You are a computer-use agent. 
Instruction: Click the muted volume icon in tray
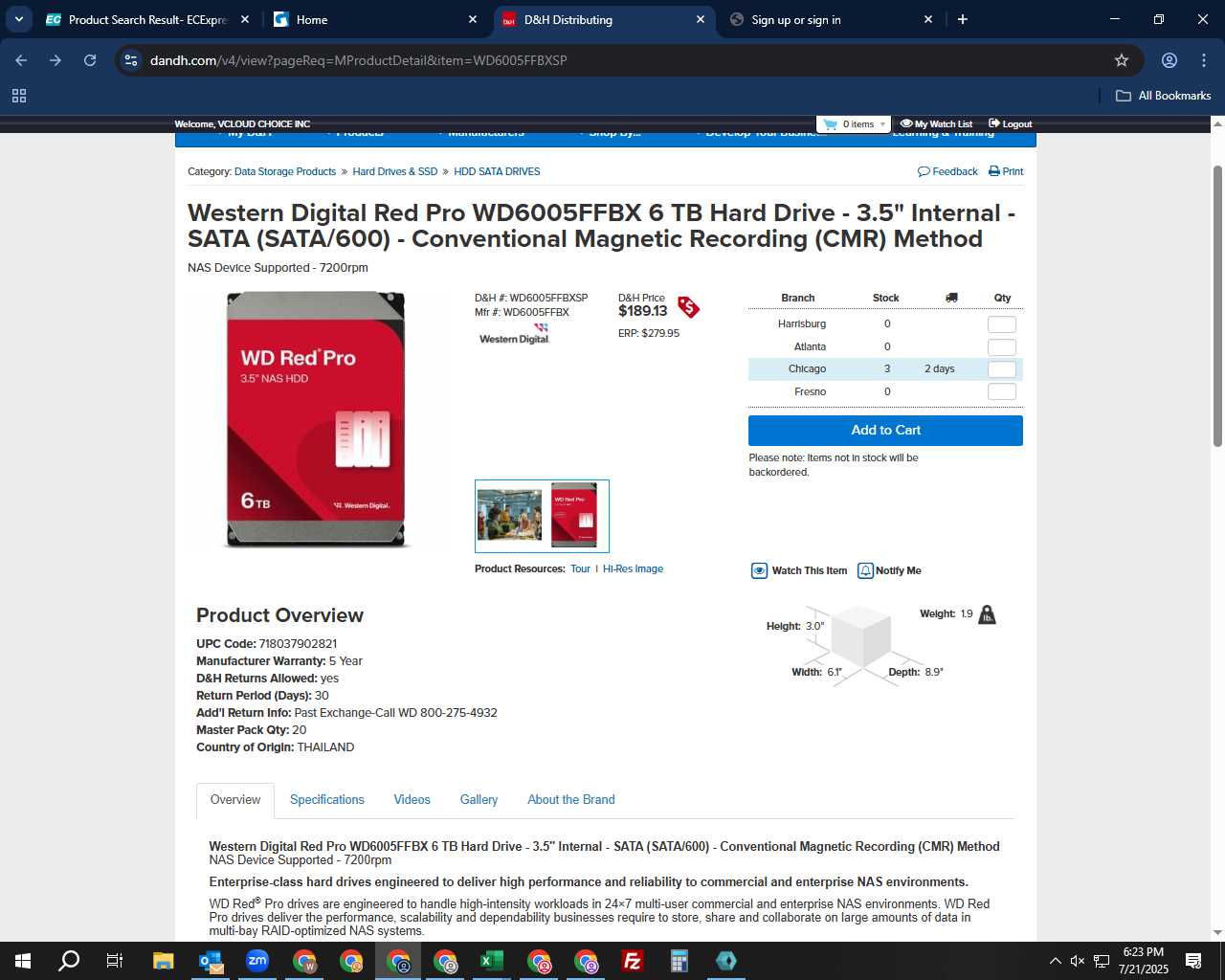point(1078,961)
